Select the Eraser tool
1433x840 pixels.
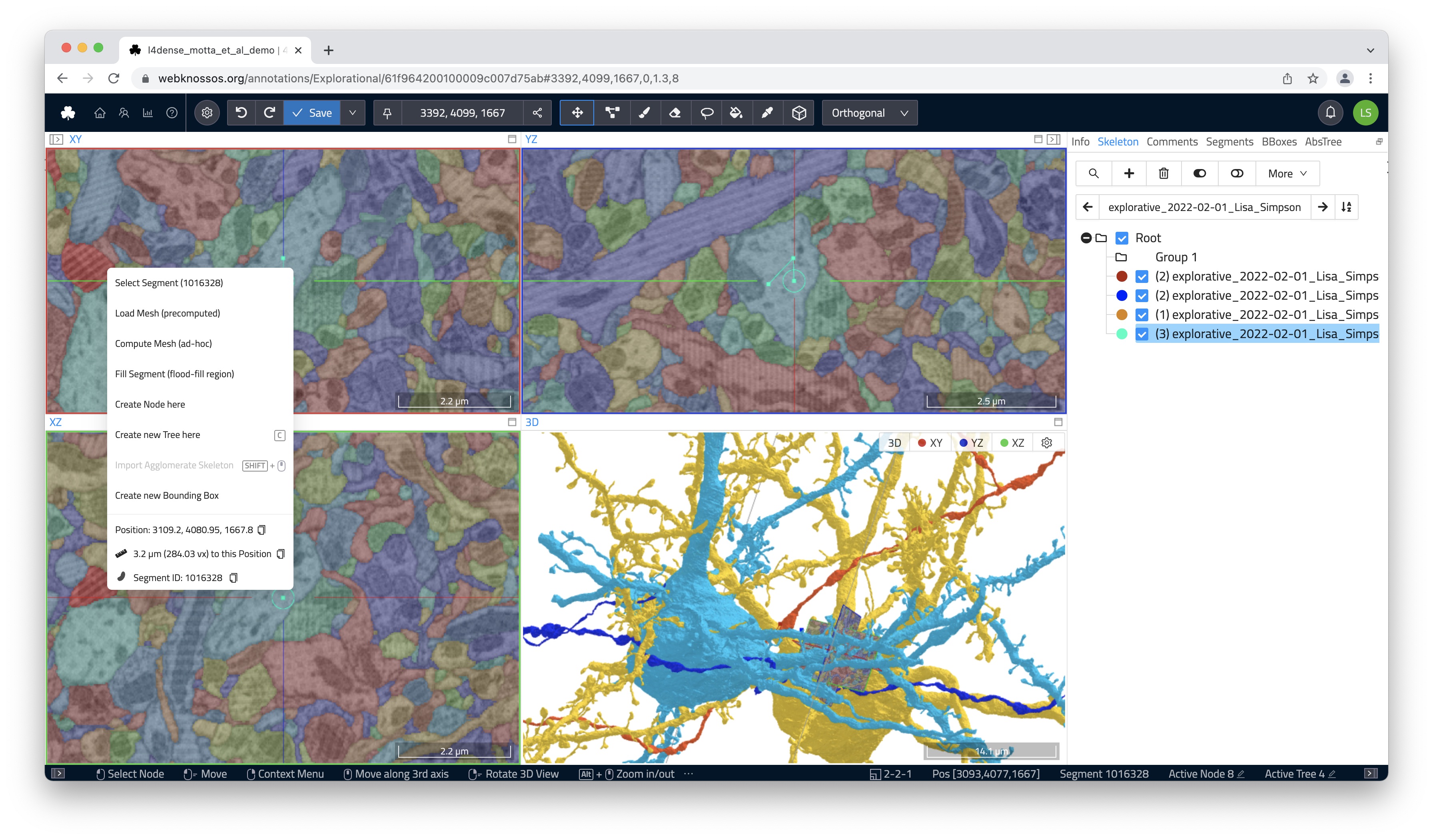[x=675, y=113]
